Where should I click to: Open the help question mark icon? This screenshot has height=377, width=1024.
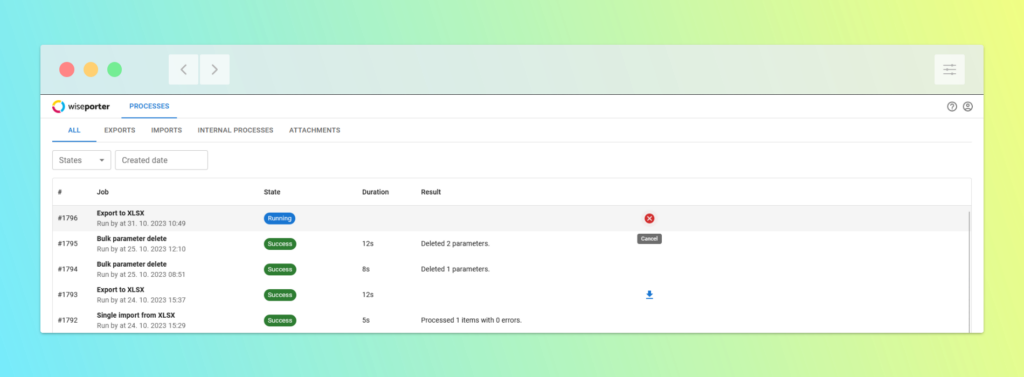click(952, 107)
